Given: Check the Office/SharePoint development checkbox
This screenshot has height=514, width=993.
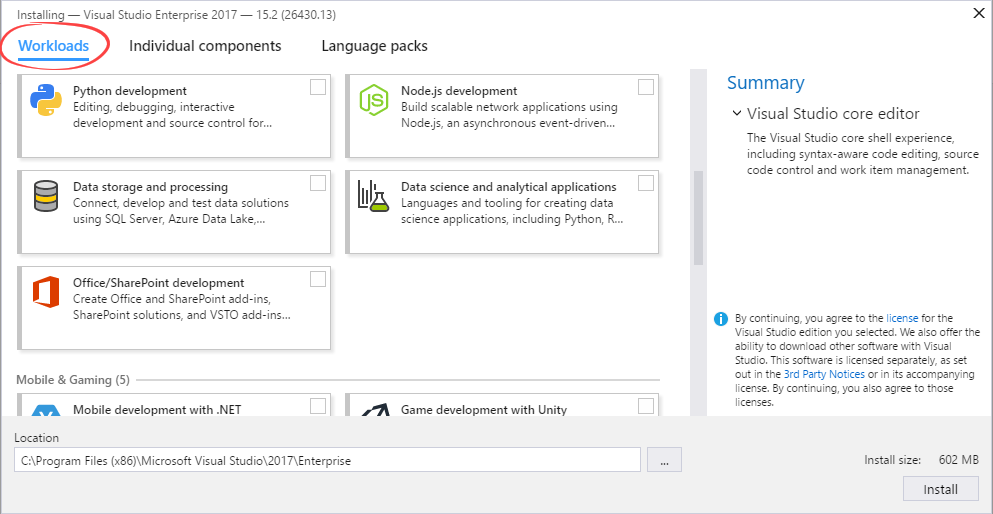Looking at the screenshot, I should click(318, 279).
